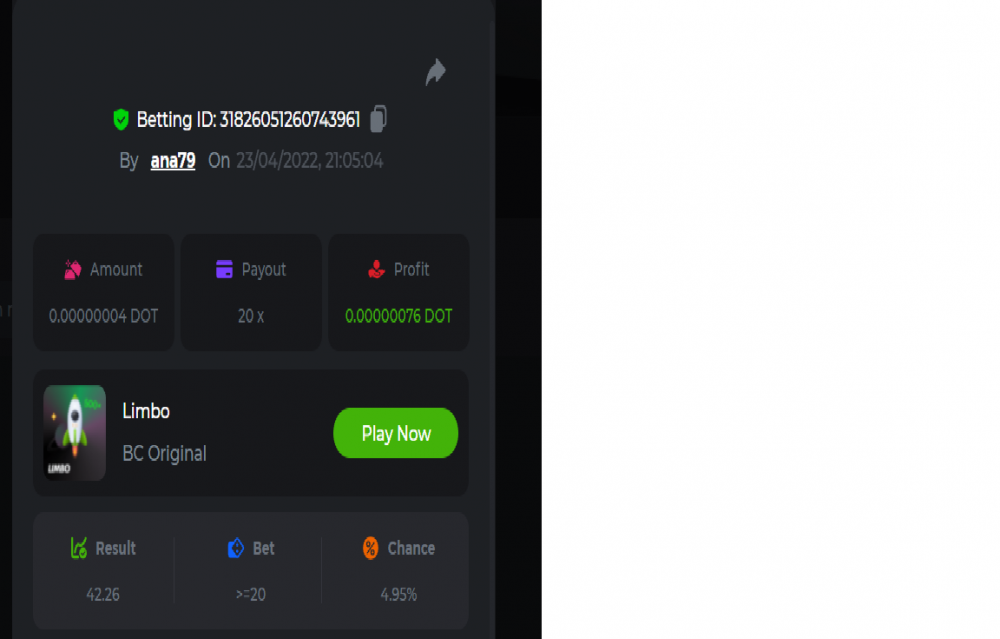Viewport: 1000px width, 639px height.
Task: Click the 42.26 result value
Action: tap(103, 594)
